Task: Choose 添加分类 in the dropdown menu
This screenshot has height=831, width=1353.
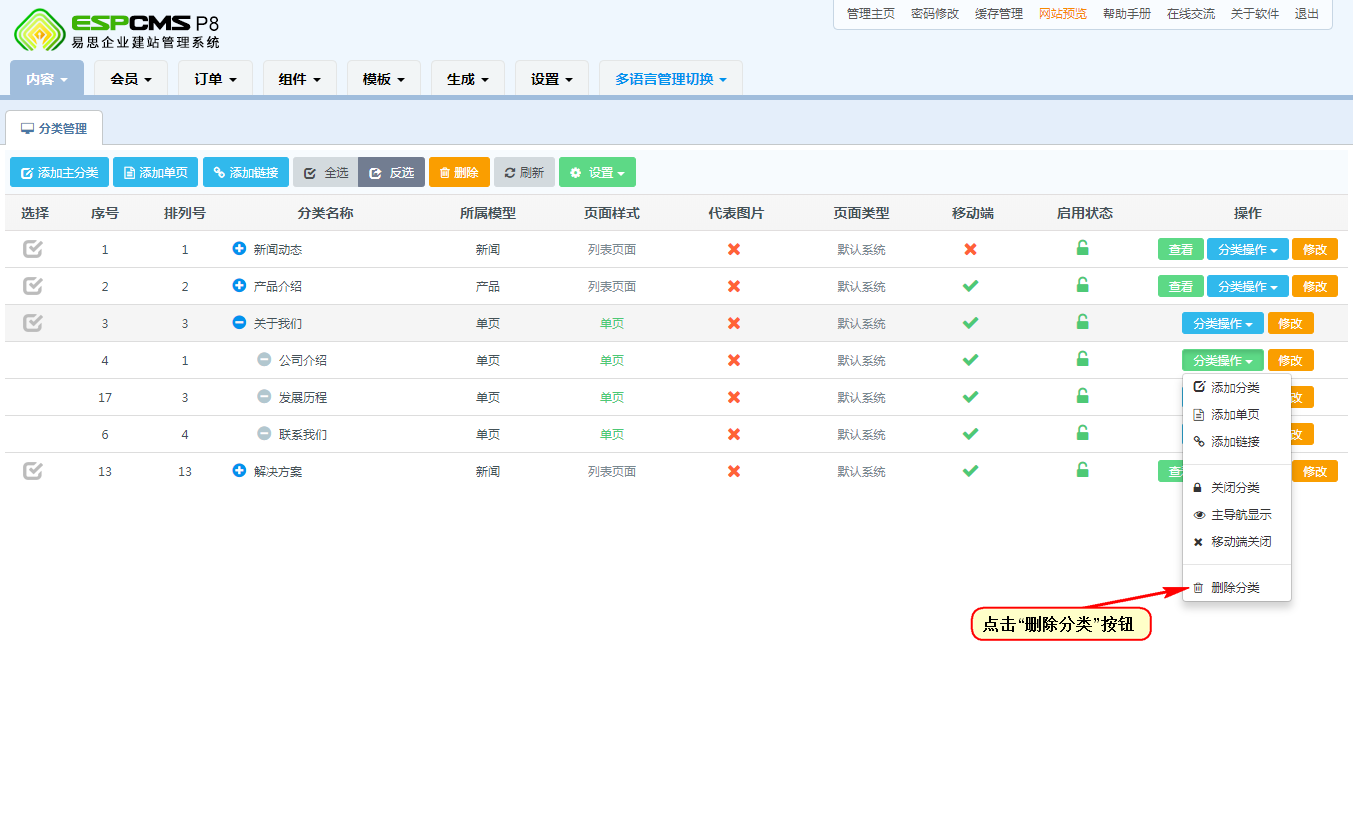Action: coord(1236,388)
